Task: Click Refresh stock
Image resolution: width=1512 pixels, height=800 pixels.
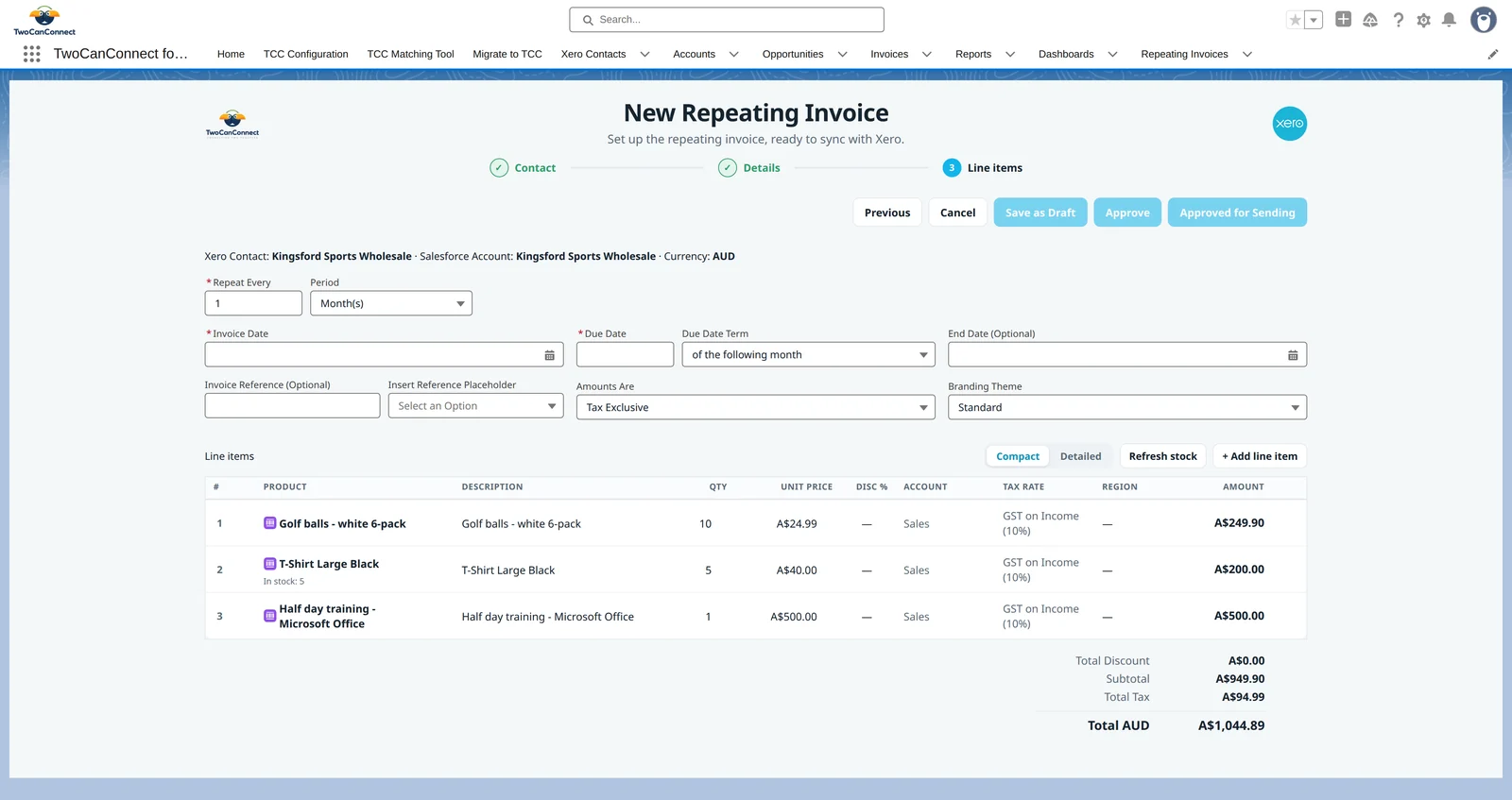Action: (x=1162, y=456)
